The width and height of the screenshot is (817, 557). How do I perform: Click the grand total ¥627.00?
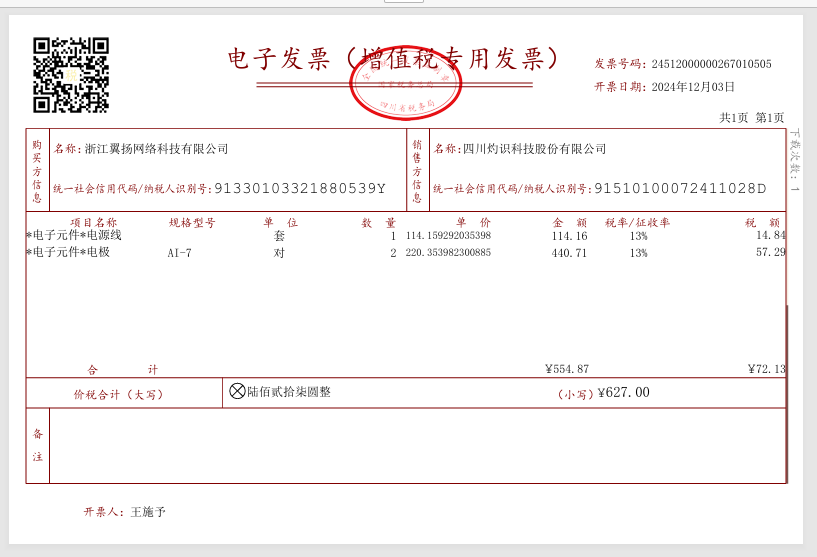(x=623, y=393)
